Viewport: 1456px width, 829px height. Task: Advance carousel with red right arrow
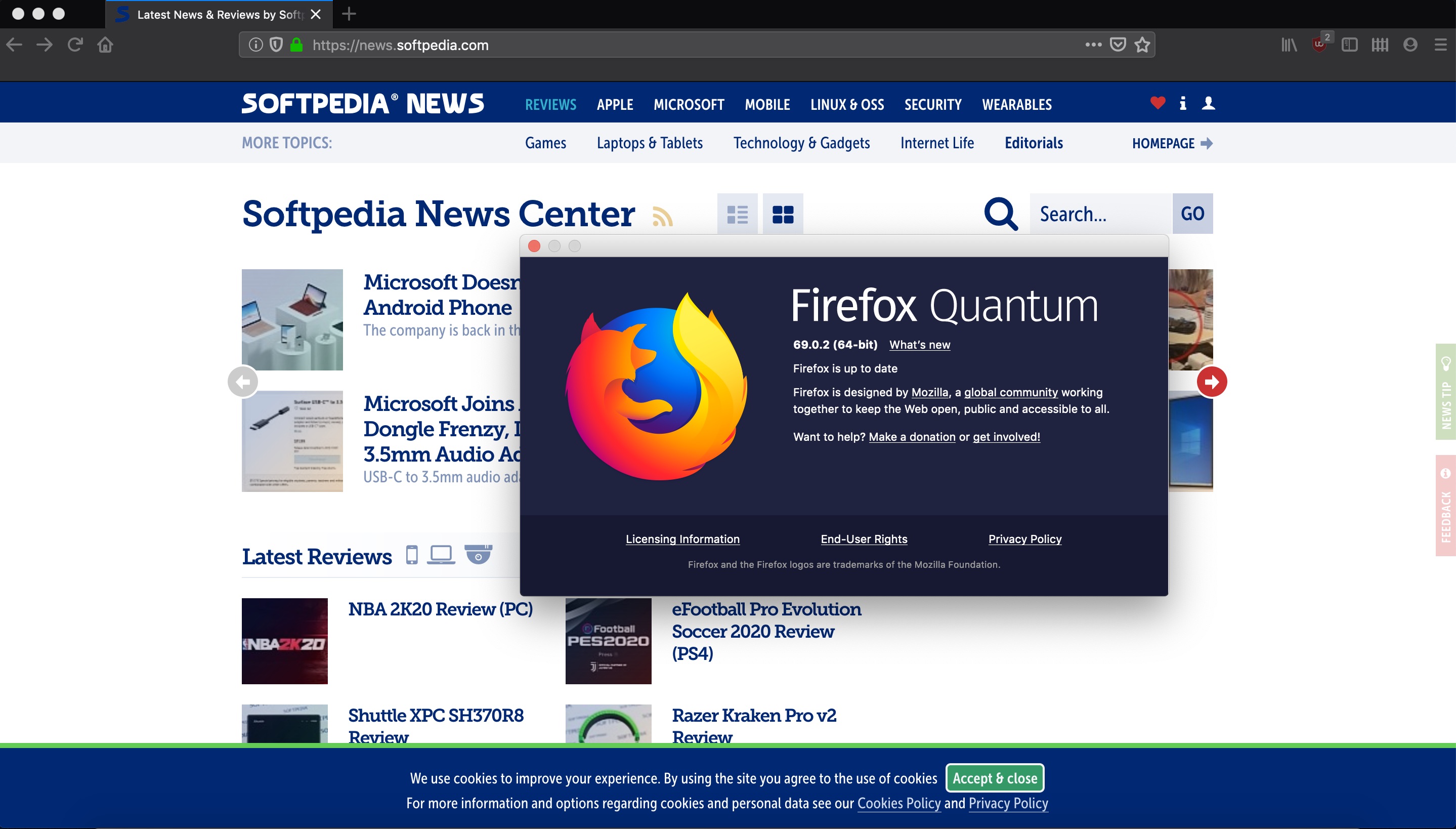[x=1212, y=382]
